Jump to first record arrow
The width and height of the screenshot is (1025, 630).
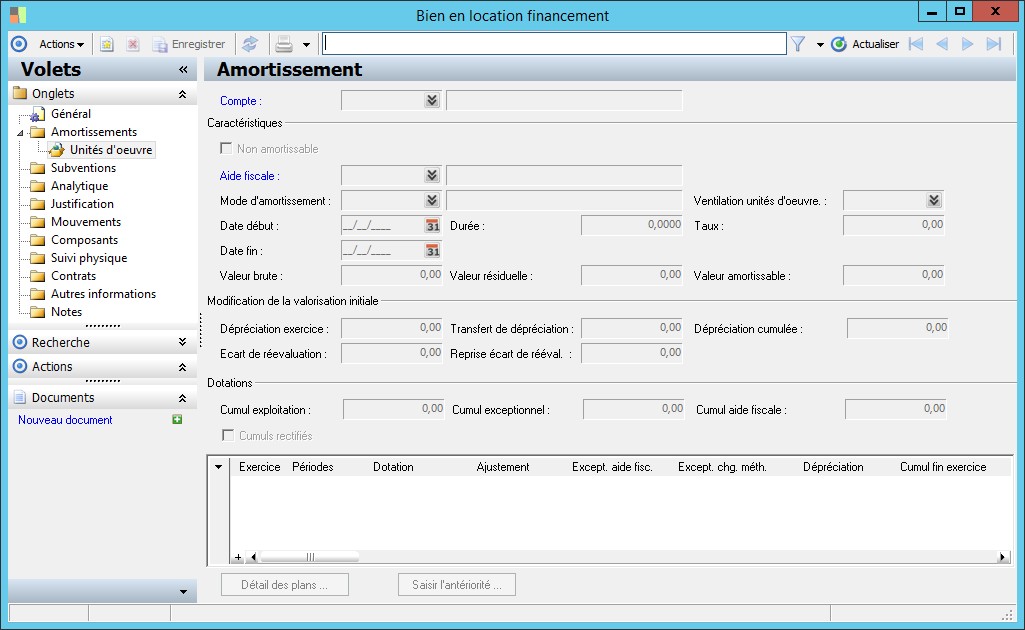[915, 44]
